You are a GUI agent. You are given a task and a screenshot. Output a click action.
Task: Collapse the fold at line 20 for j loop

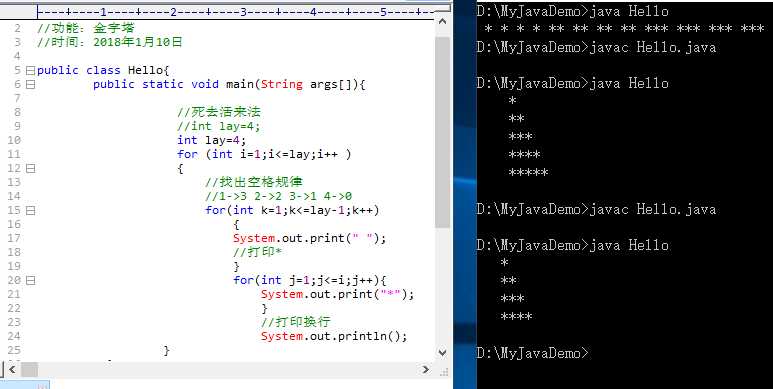[31, 281]
